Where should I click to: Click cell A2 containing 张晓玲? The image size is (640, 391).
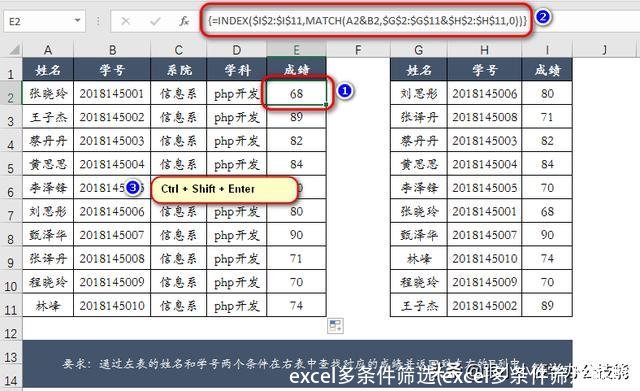48,93
